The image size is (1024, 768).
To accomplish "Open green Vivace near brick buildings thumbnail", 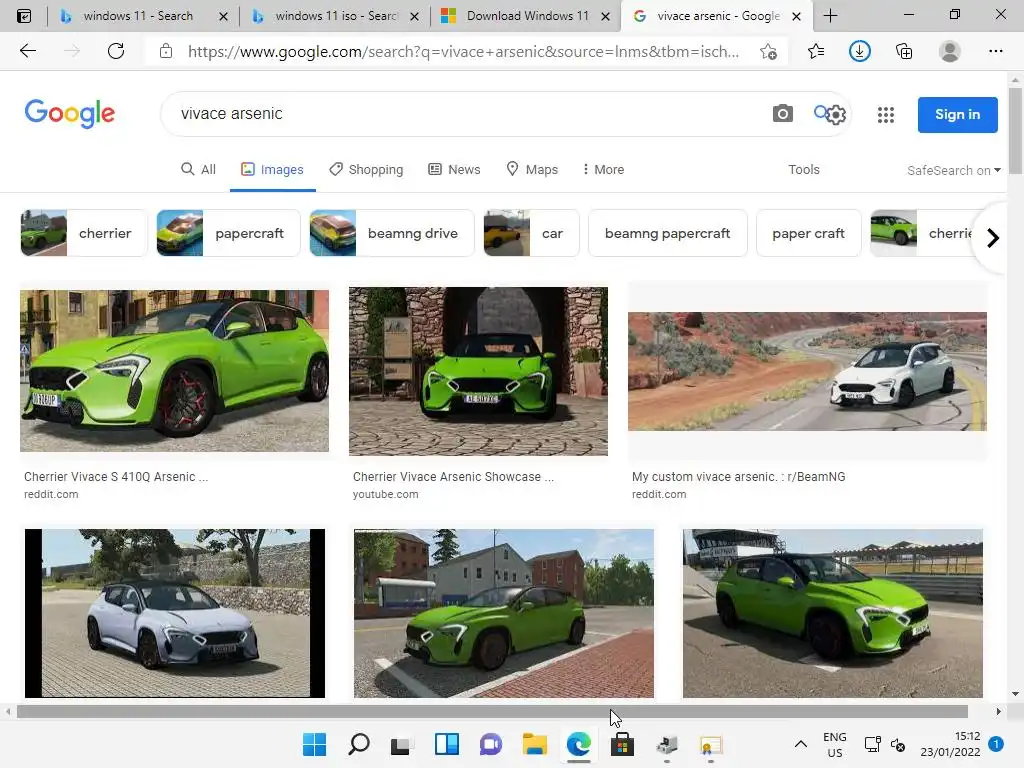I will click(x=504, y=613).
